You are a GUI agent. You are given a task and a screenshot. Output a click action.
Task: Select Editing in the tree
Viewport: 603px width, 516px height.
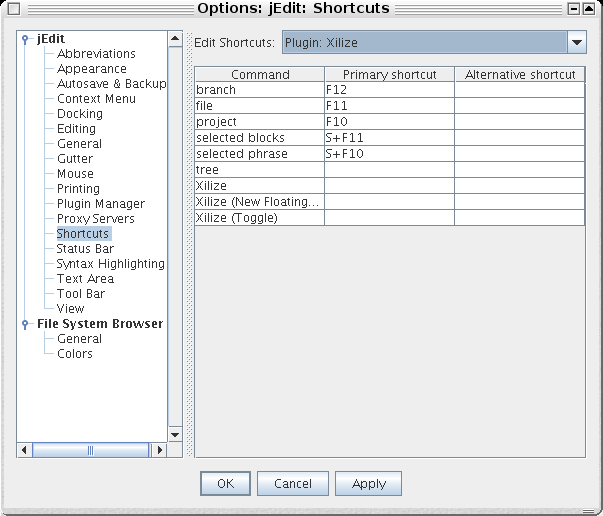(76, 128)
